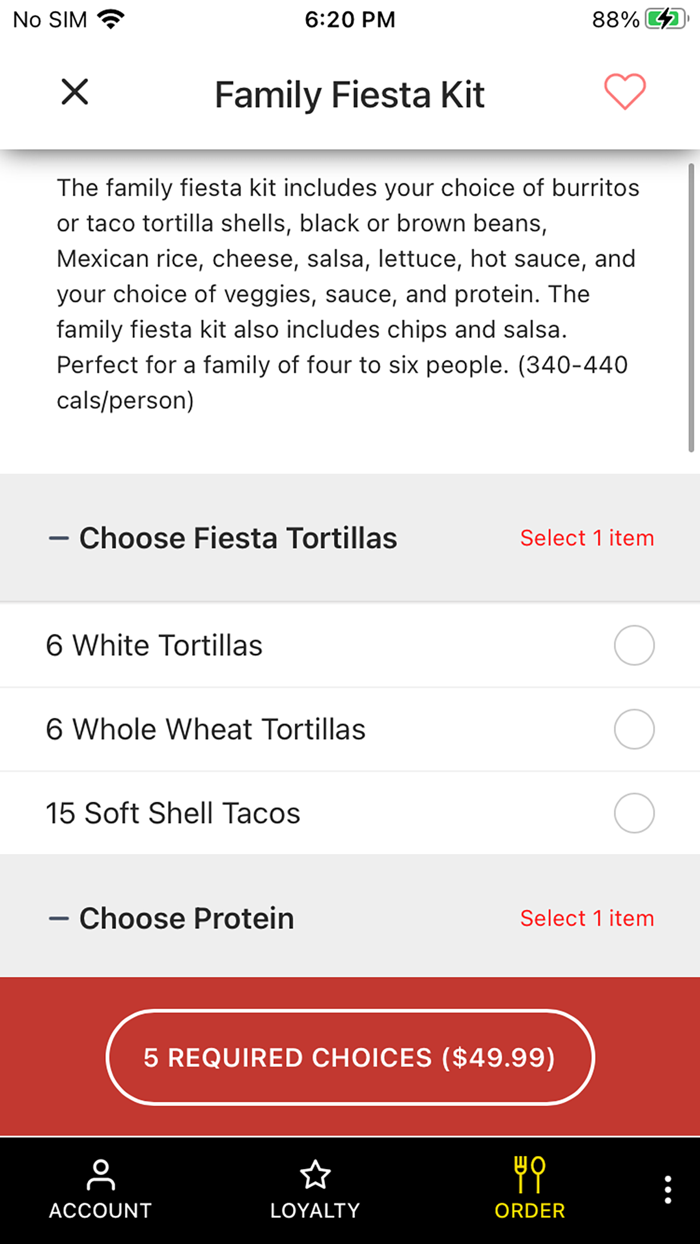Favorite the Family Fiesta Kit with the heart
The width and height of the screenshot is (700, 1244).
pyautogui.click(x=625, y=92)
